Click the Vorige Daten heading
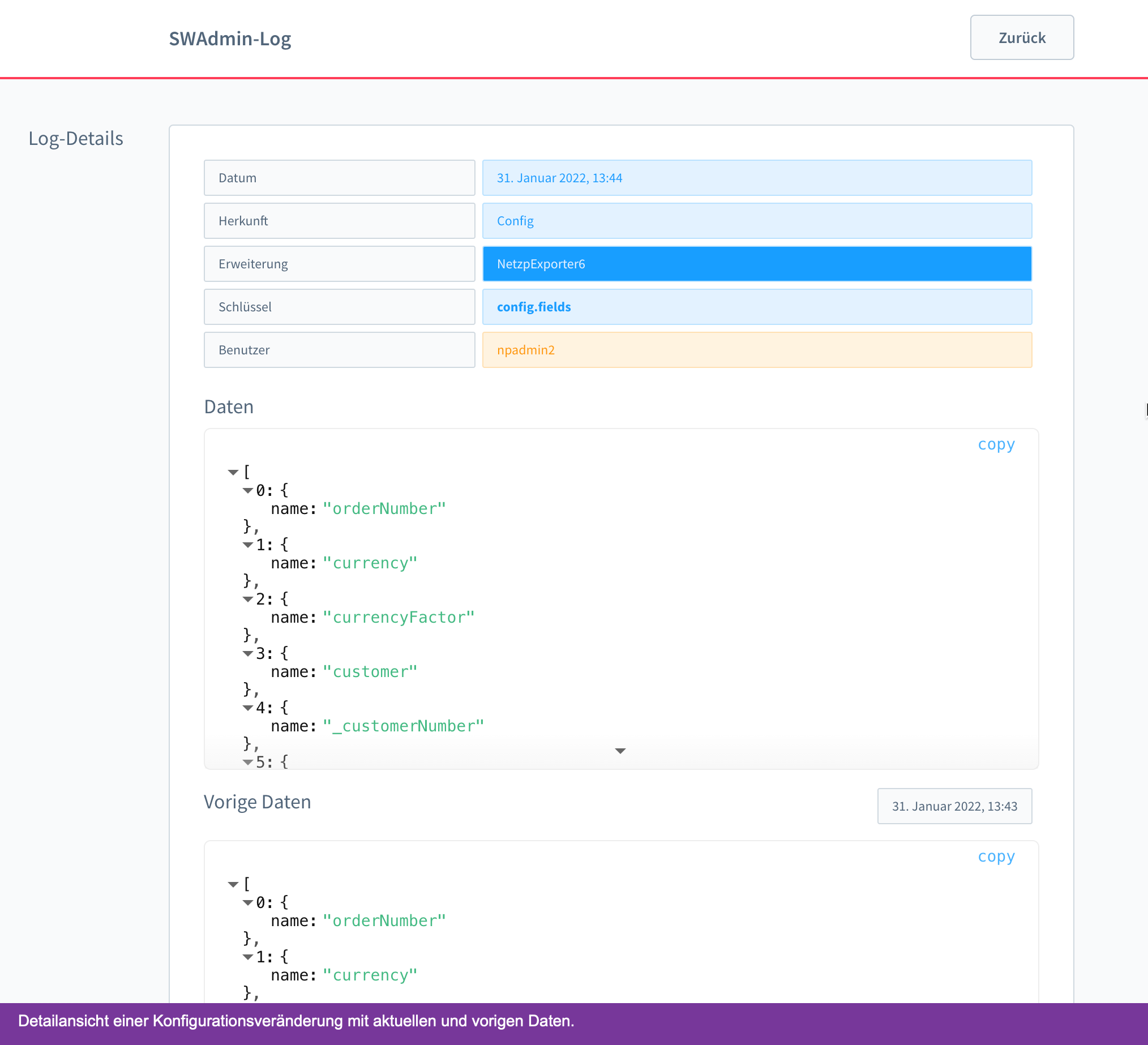Screen dimensions: 1148x1045 (258, 802)
